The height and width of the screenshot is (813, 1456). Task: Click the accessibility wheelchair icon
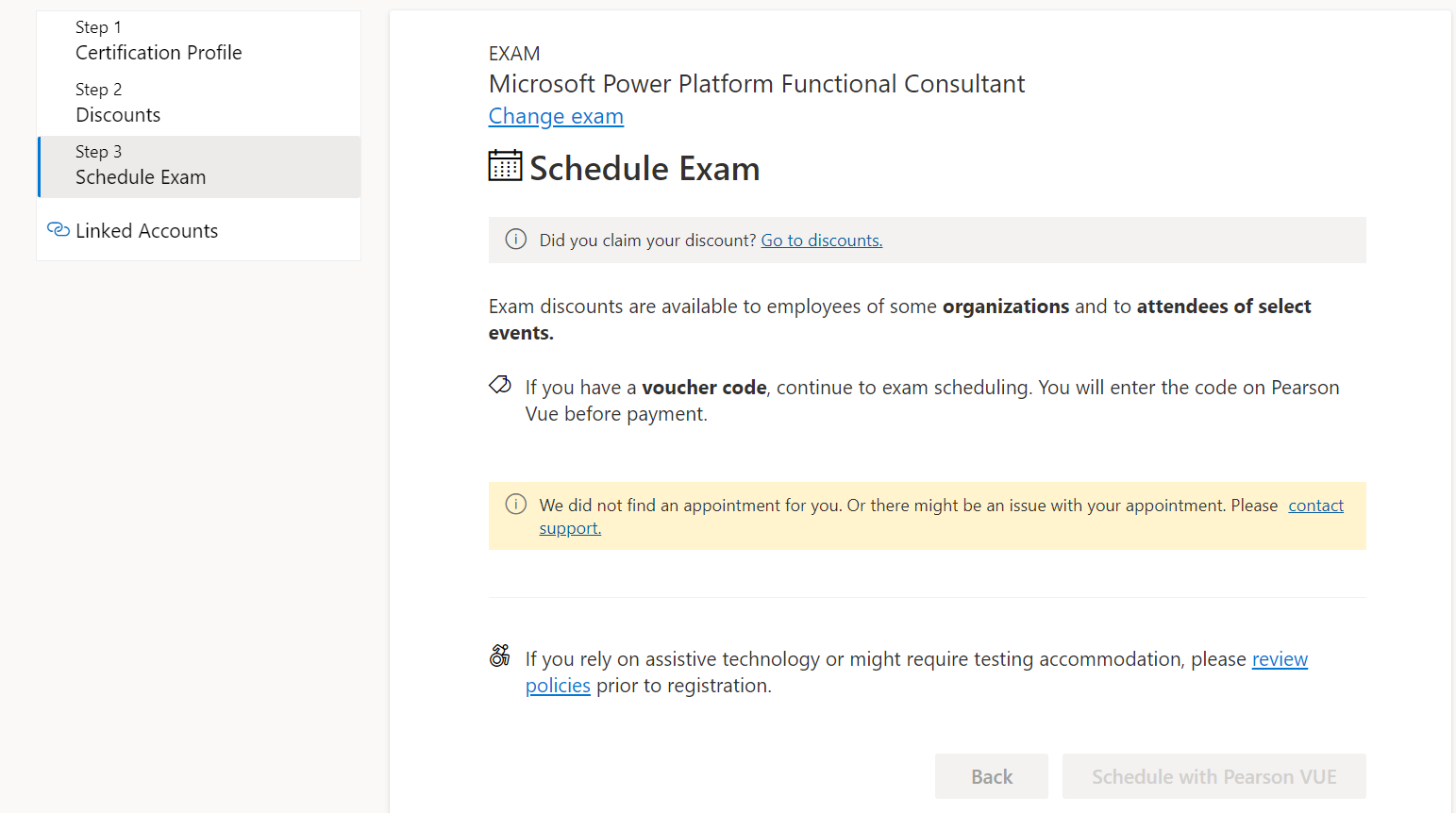point(499,655)
